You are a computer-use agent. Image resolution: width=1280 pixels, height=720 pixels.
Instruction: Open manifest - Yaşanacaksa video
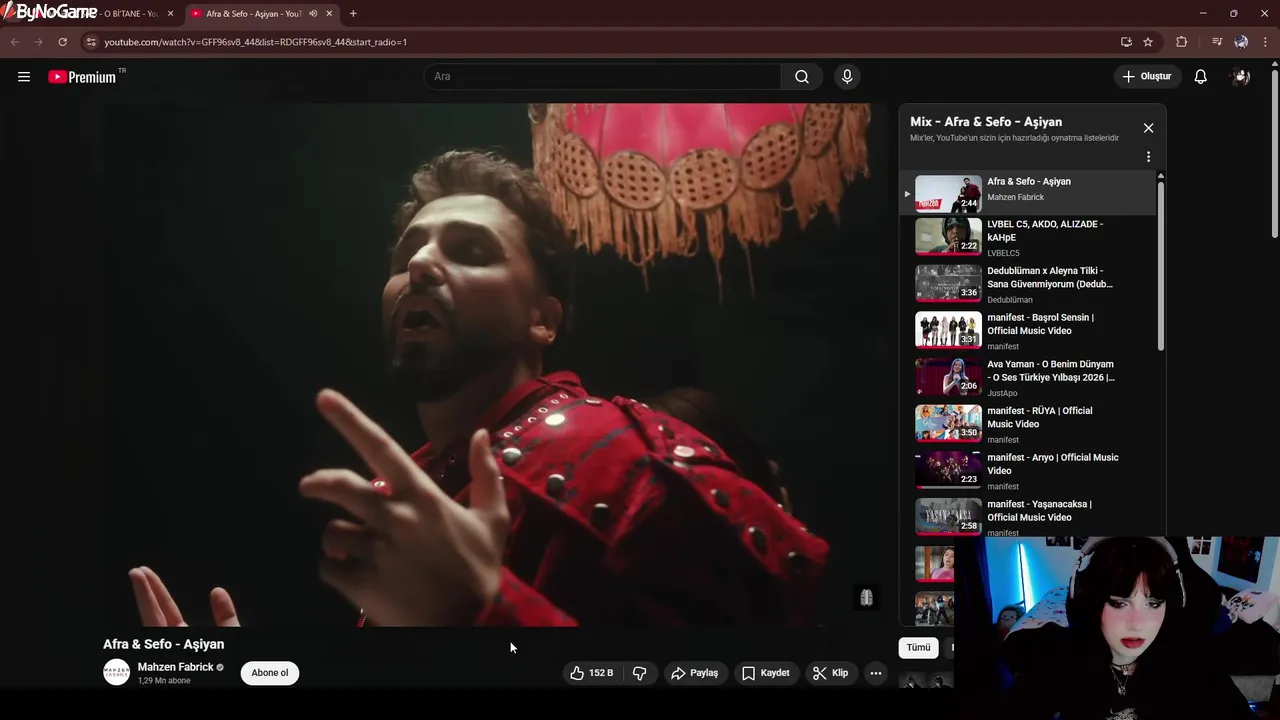(1029, 517)
